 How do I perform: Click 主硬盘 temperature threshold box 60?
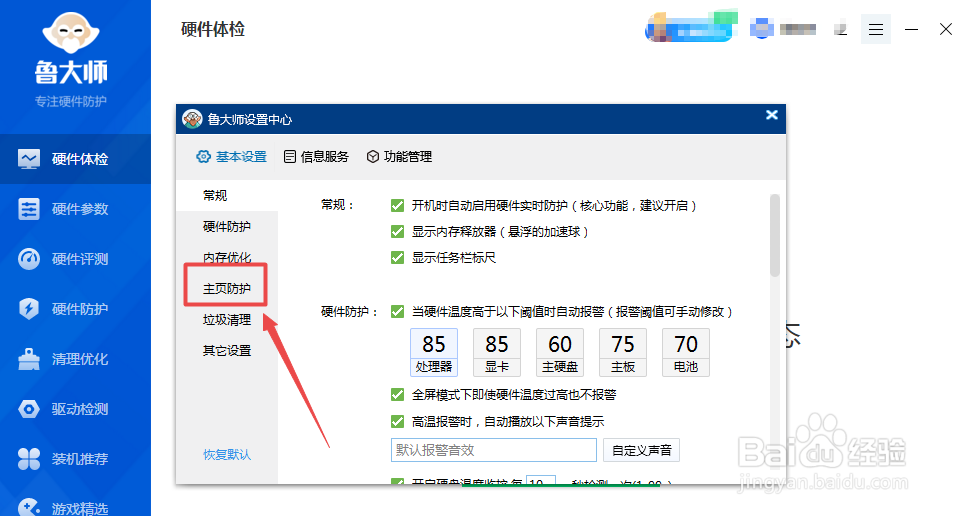[560, 352]
